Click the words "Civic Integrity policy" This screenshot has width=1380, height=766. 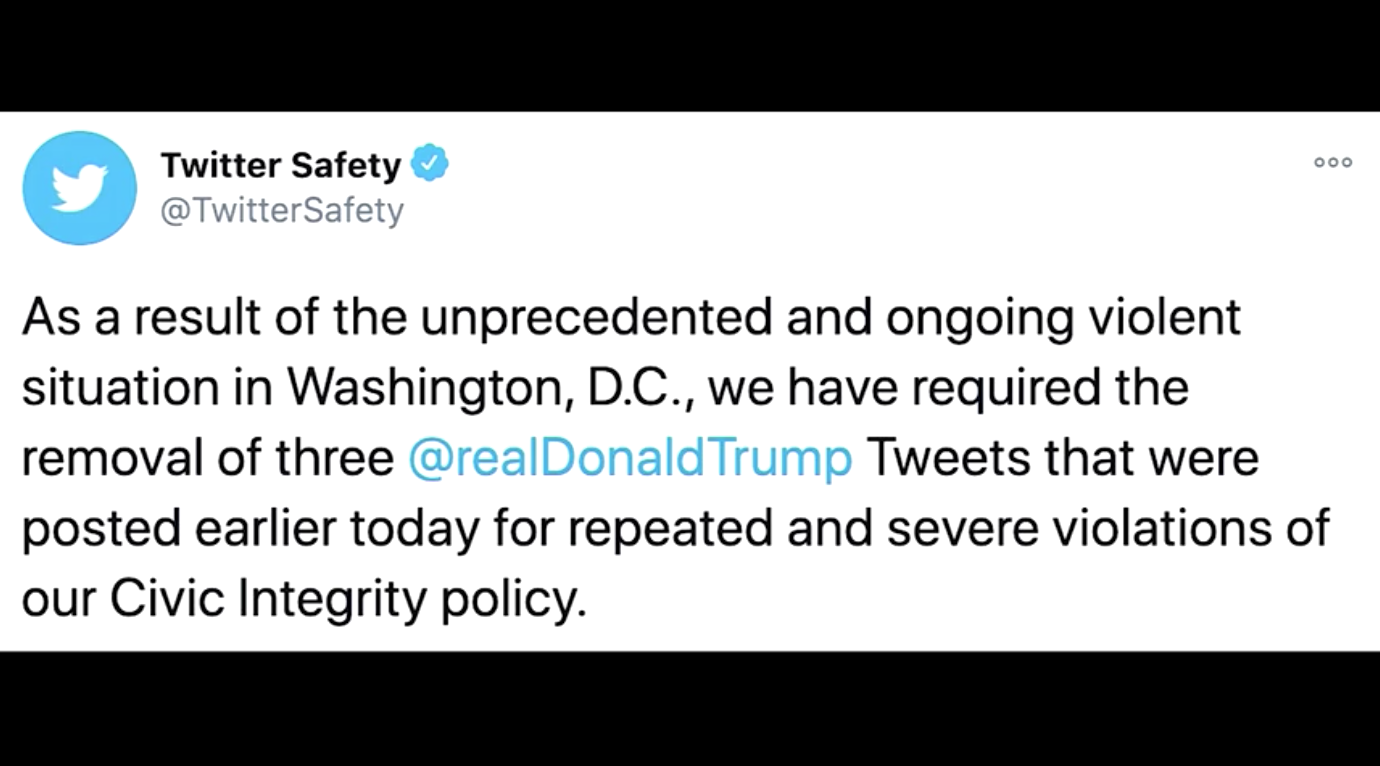tap(345, 598)
